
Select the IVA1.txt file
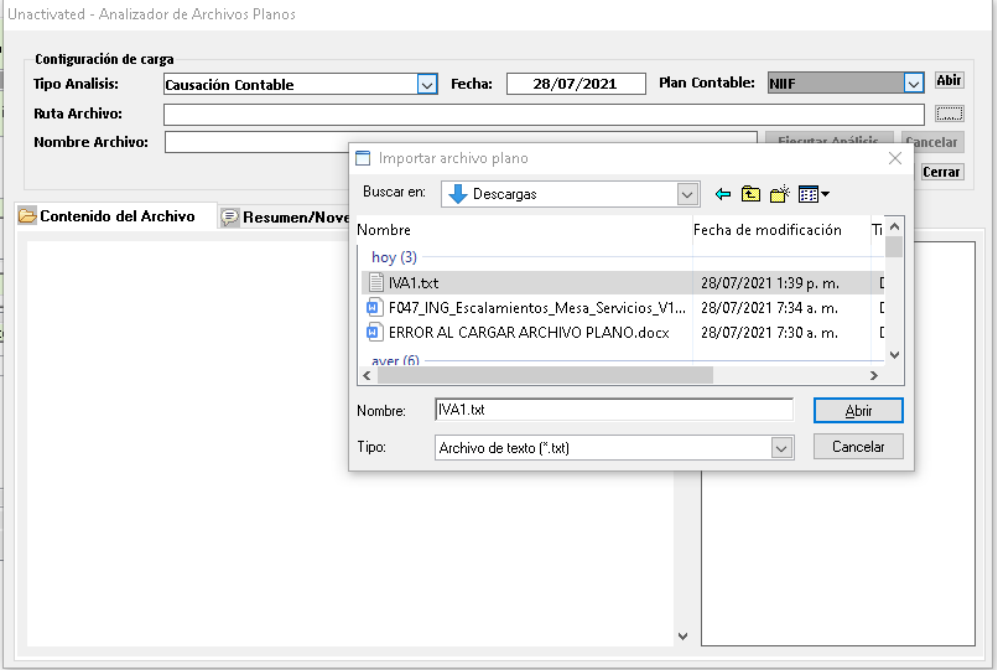pyautogui.click(x=414, y=283)
